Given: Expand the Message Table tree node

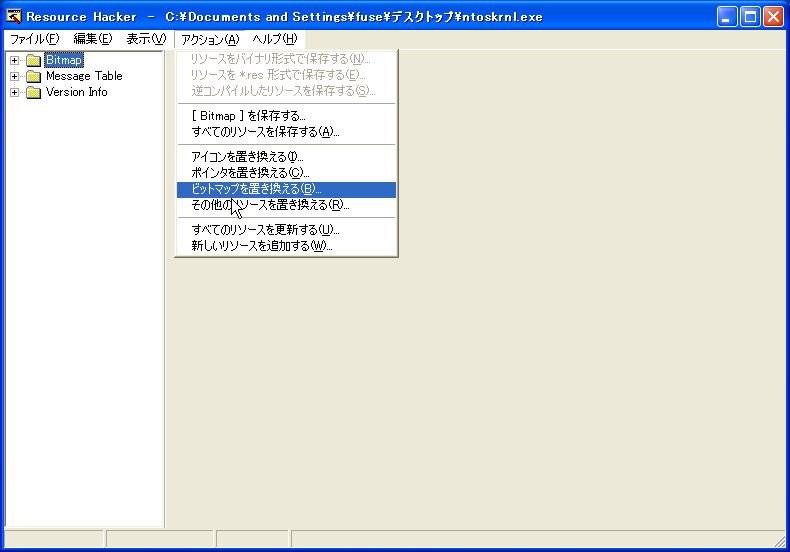Looking at the screenshot, I should [x=14, y=77].
